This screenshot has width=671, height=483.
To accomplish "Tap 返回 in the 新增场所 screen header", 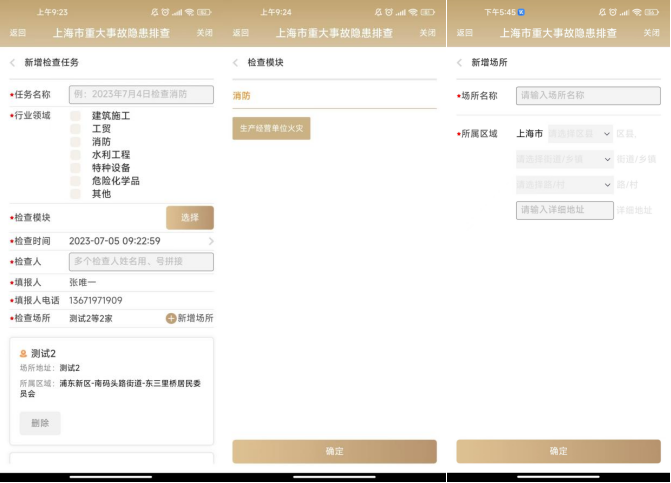I will pyautogui.click(x=464, y=33).
